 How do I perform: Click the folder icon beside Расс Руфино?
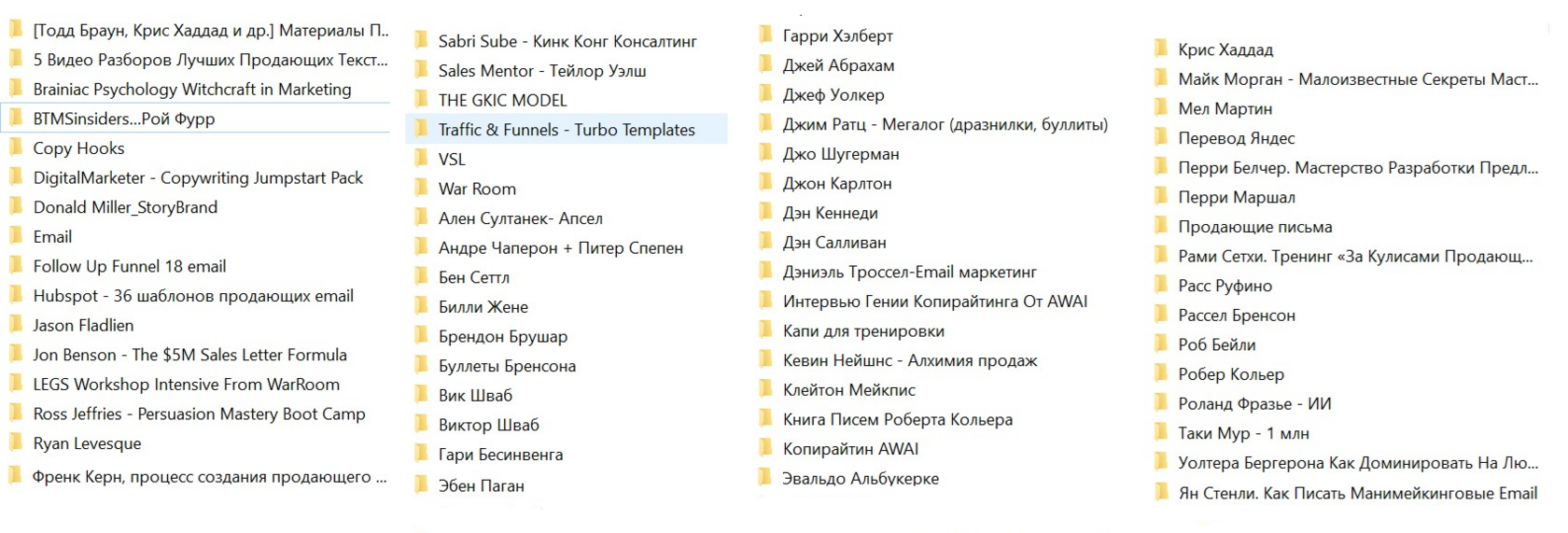(1161, 286)
